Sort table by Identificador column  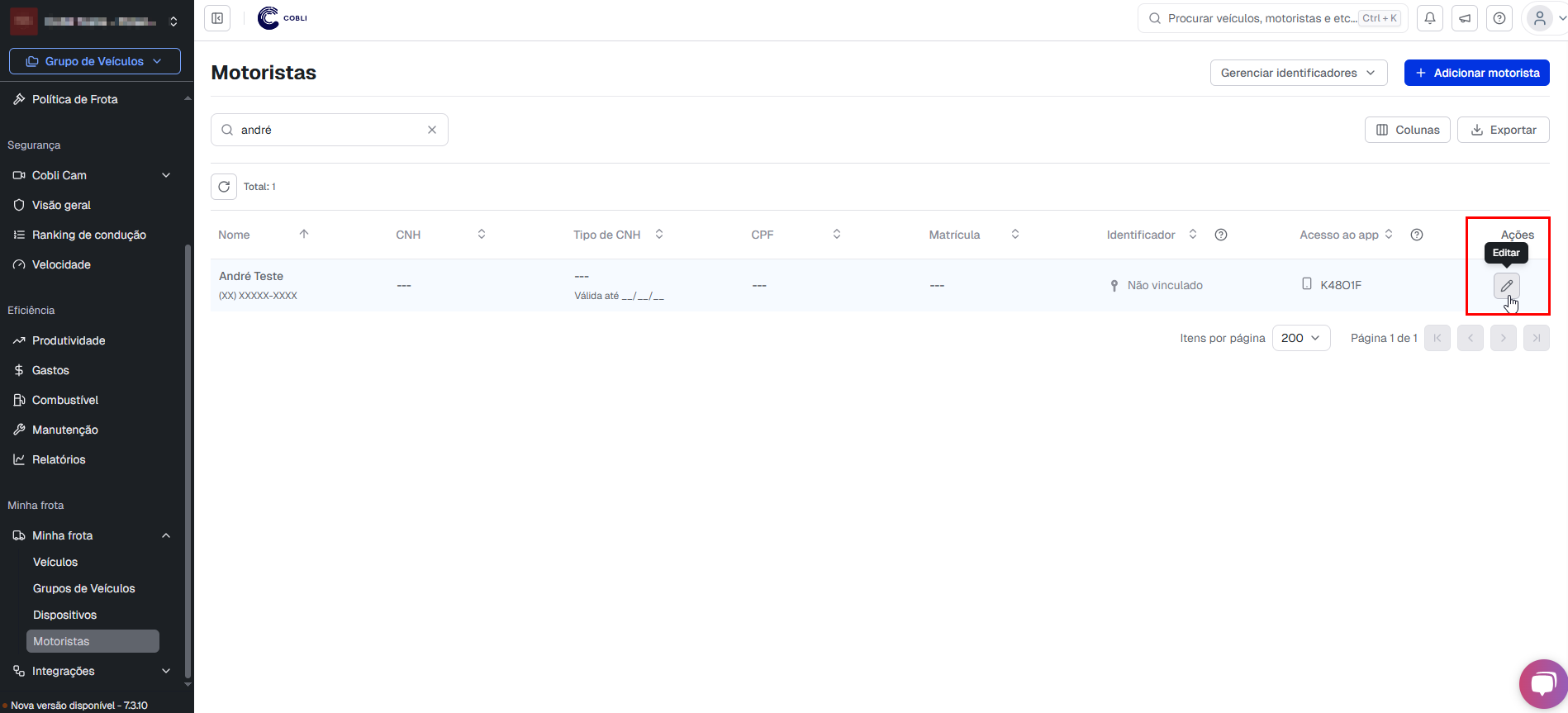click(x=1193, y=234)
